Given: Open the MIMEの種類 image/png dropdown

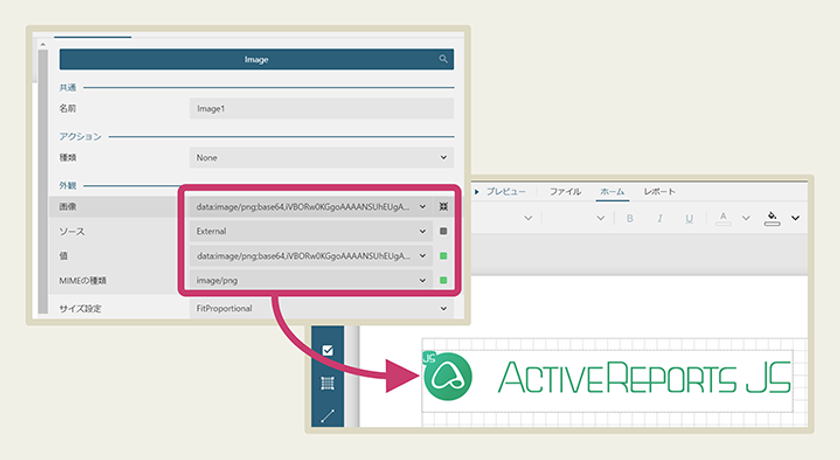Looking at the screenshot, I should pyautogui.click(x=311, y=280).
